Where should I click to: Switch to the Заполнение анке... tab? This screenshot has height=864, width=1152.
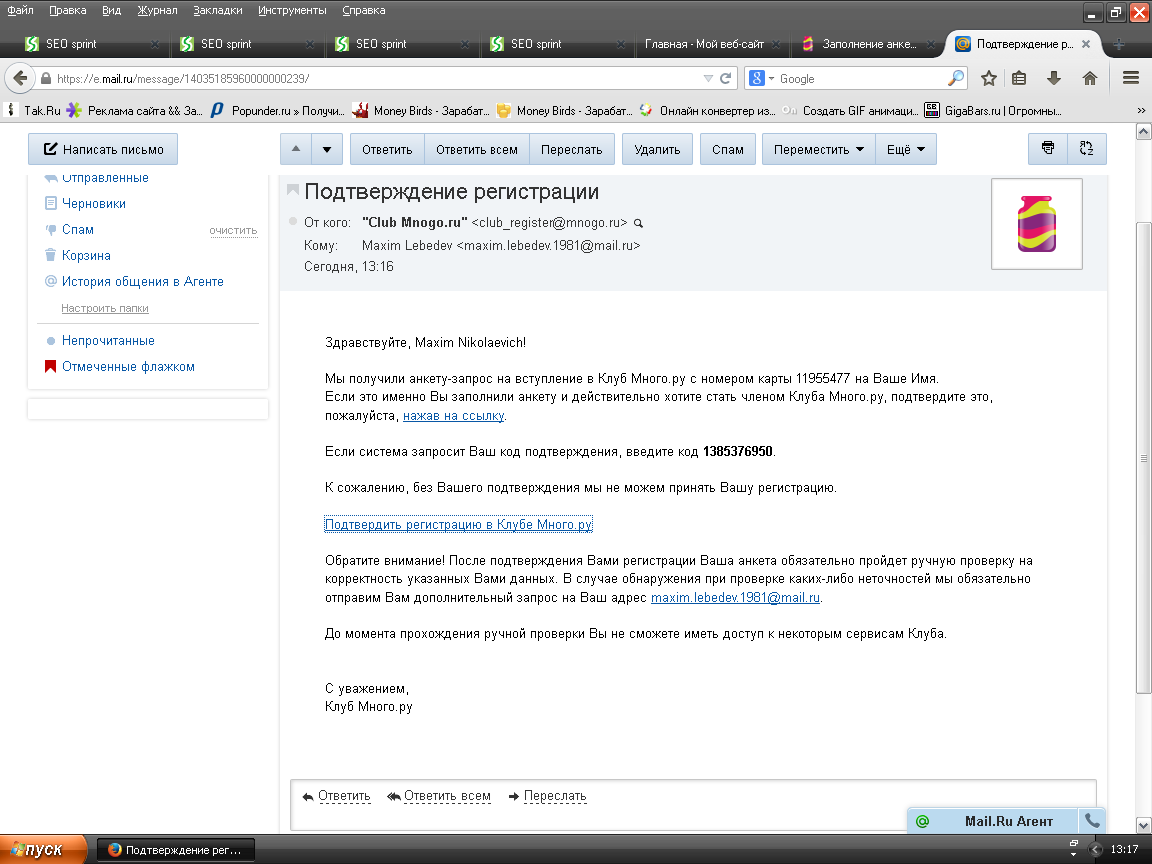point(869,44)
